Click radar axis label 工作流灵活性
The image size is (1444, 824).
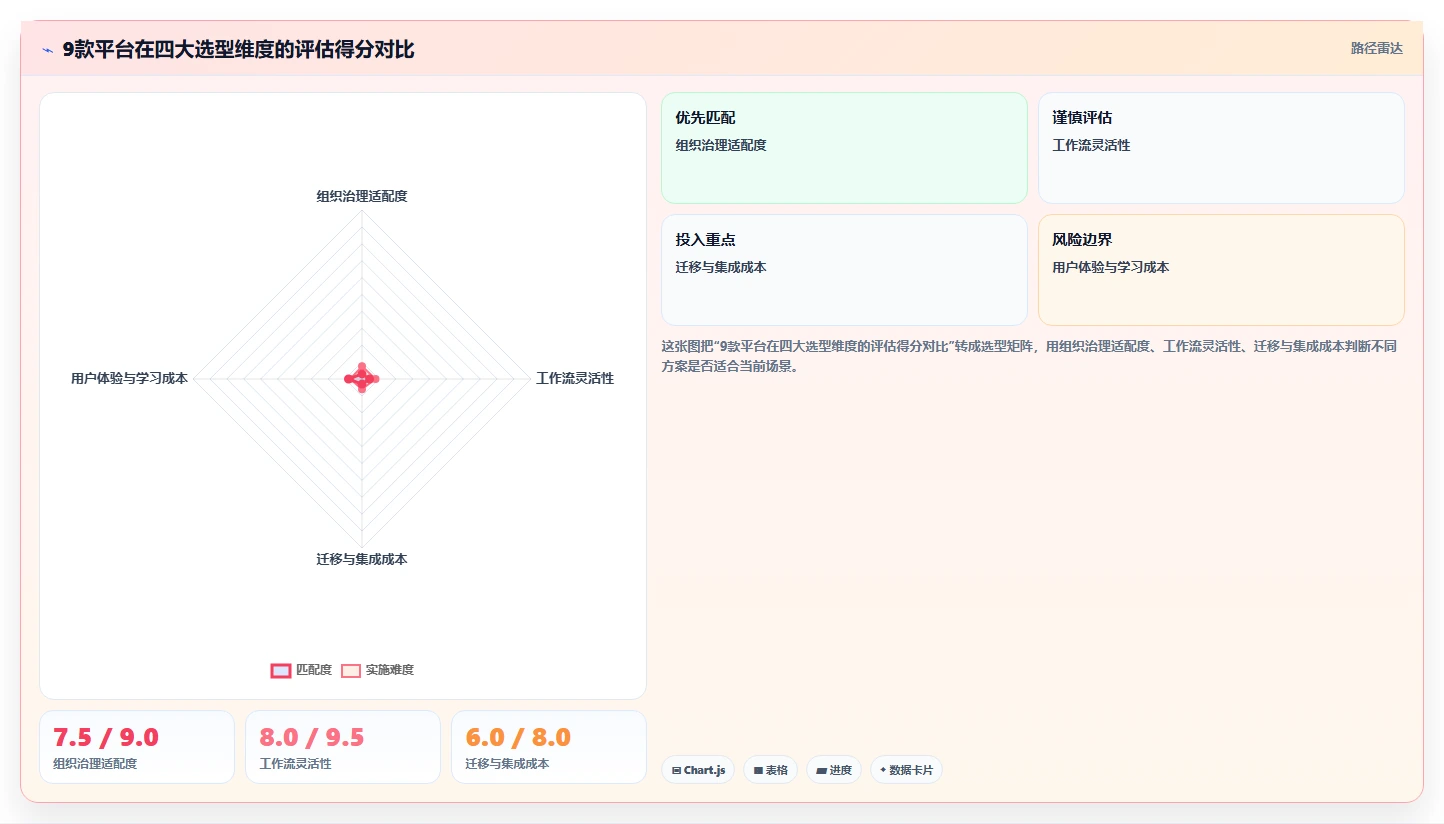[x=575, y=378]
